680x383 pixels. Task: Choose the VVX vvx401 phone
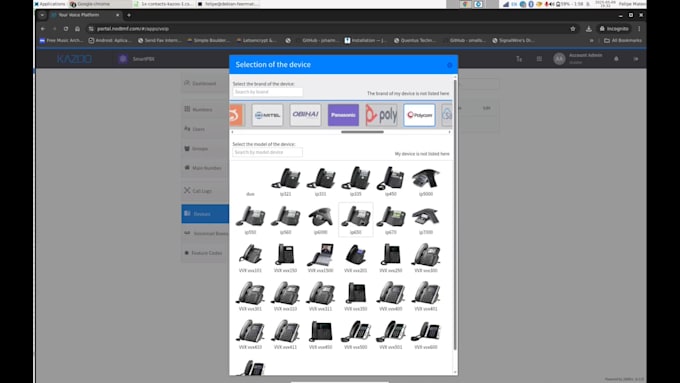tap(426, 296)
